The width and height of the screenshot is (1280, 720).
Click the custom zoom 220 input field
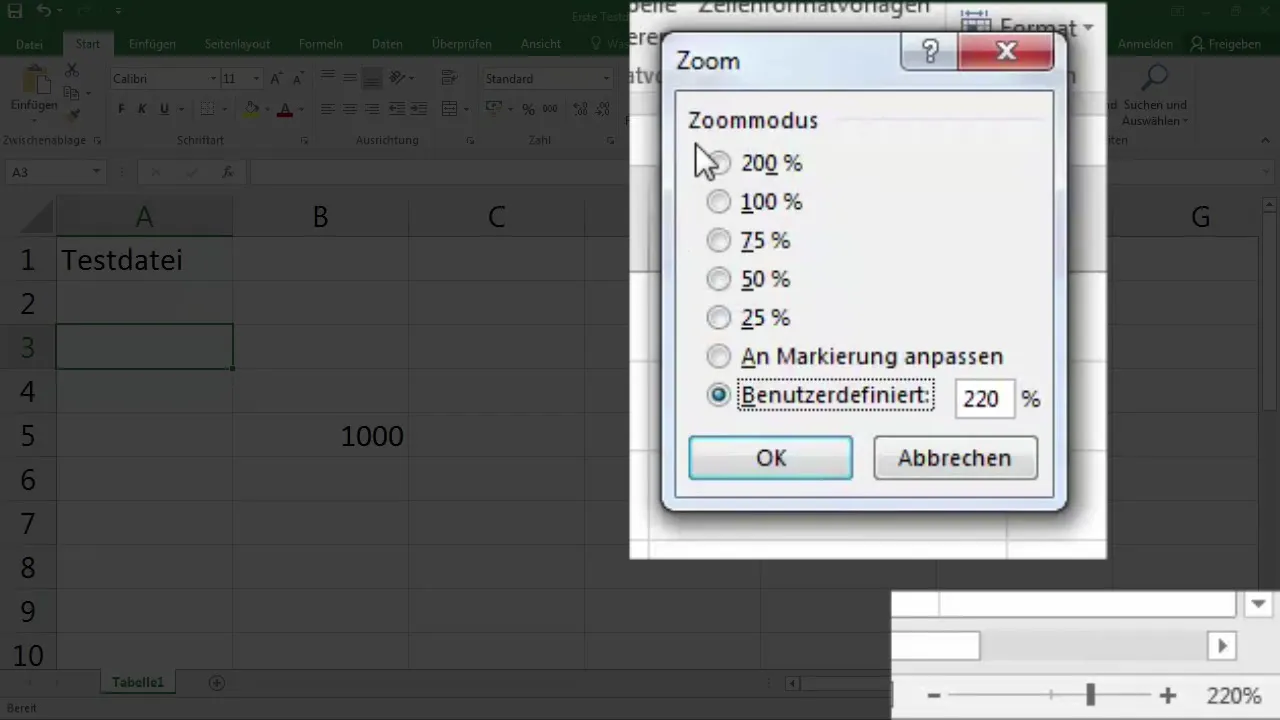coord(984,398)
